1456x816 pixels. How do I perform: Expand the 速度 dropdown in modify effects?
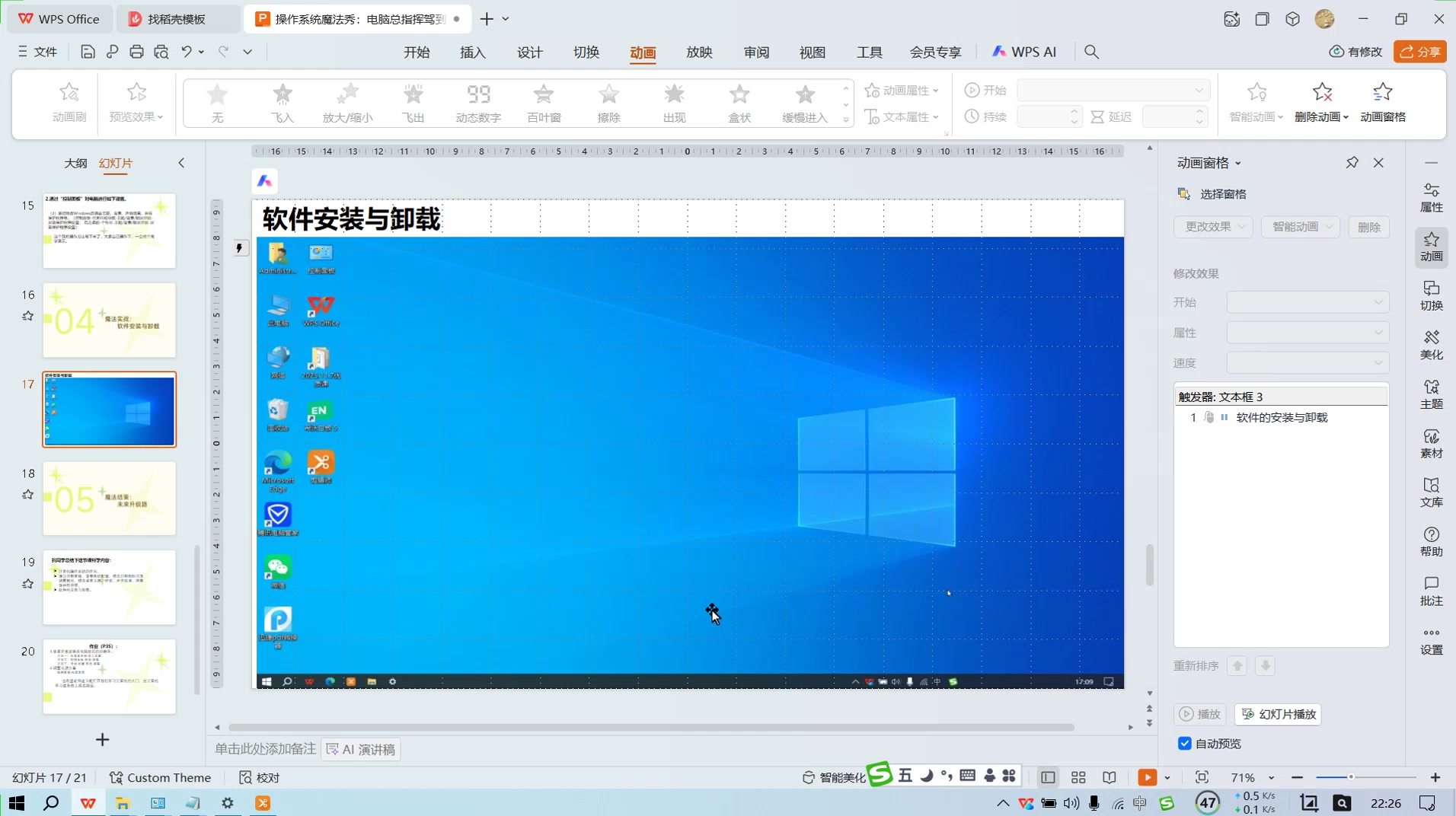coord(1307,363)
